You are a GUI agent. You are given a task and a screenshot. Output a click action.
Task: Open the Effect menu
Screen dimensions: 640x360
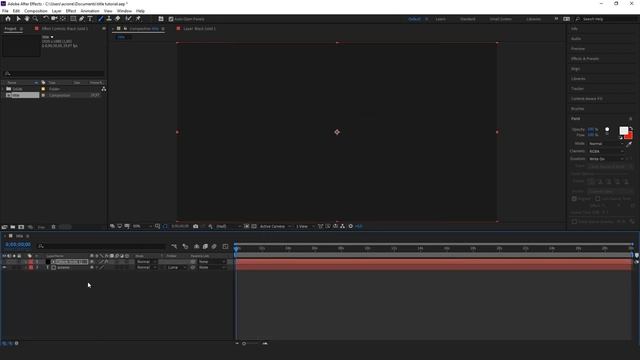pos(71,11)
